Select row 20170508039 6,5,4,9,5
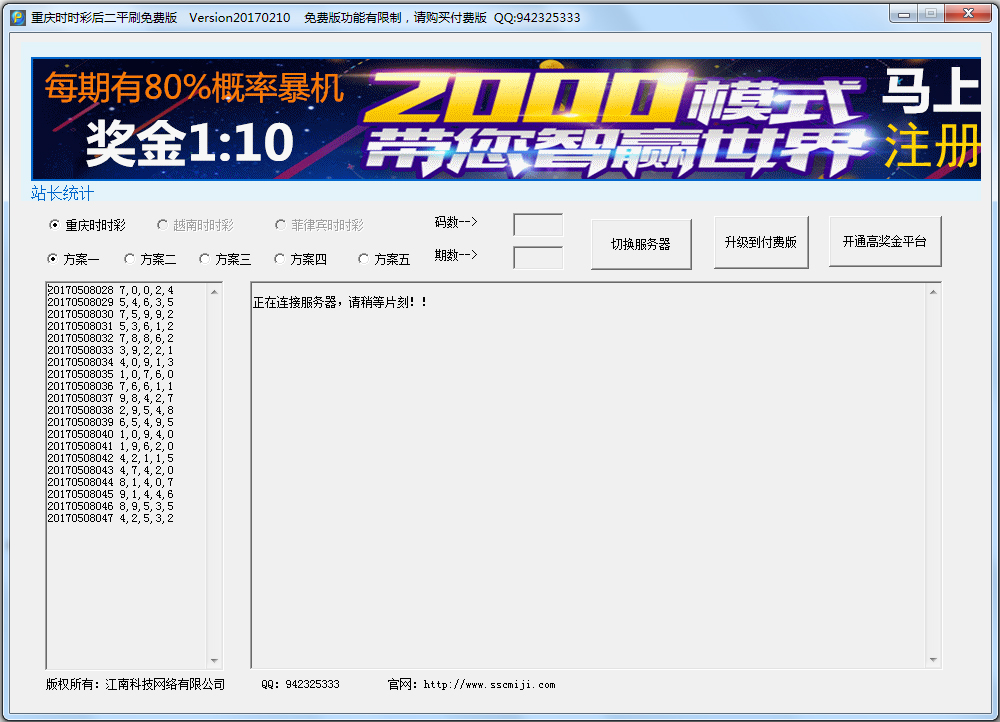 tap(110, 422)
